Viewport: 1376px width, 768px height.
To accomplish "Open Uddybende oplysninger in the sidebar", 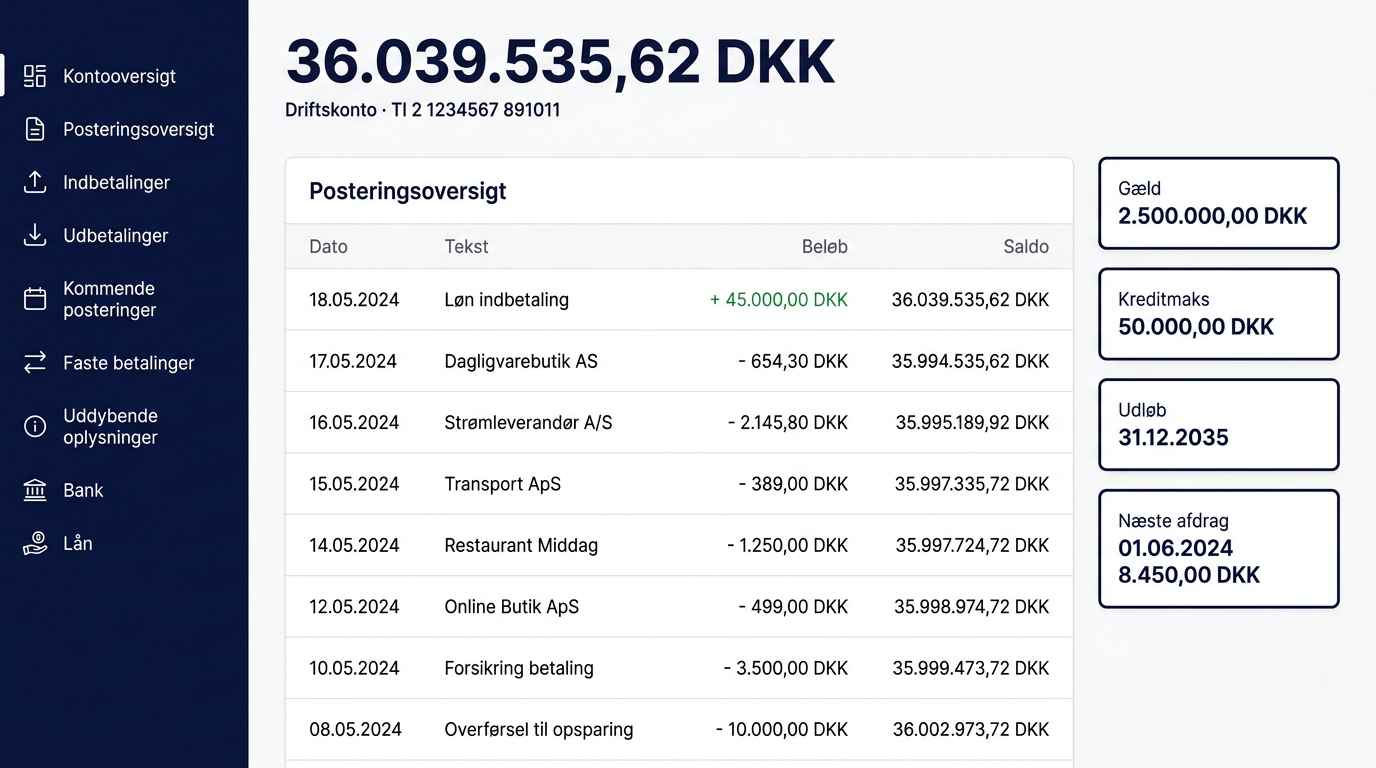I will pyautogui.click(x=110, y=427).
